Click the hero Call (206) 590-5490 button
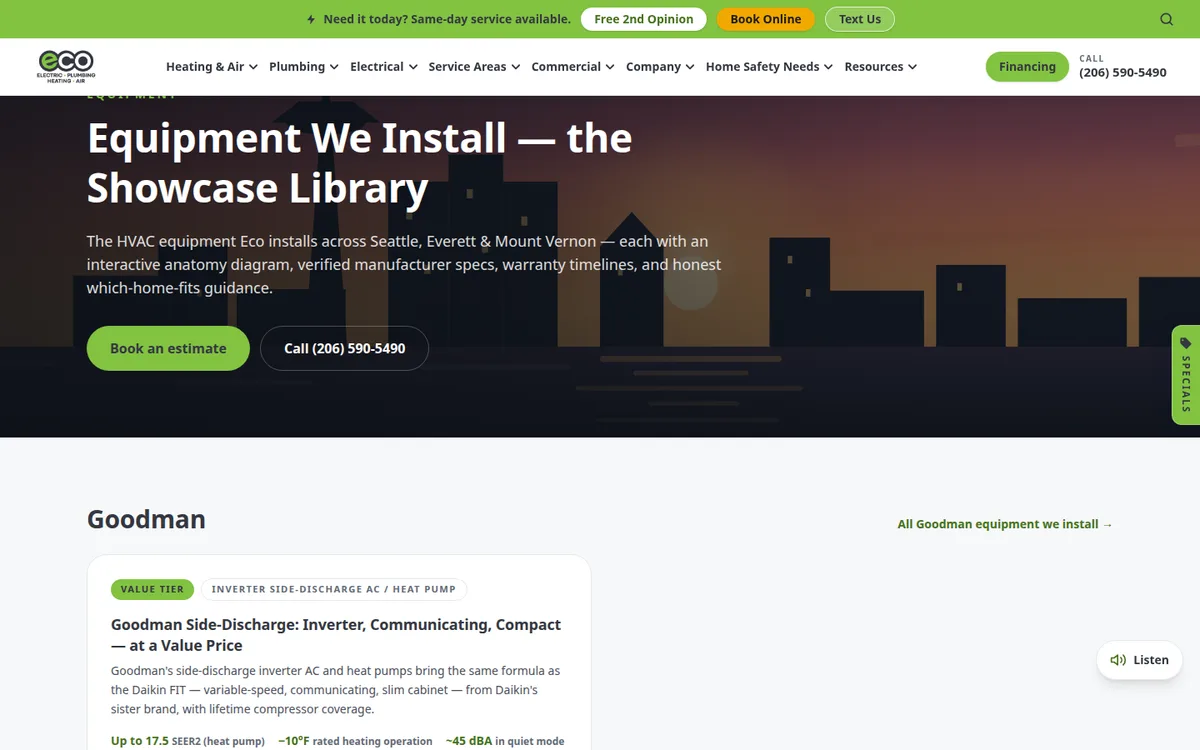This screenshot has width=1200, height=750. point(345,348)
